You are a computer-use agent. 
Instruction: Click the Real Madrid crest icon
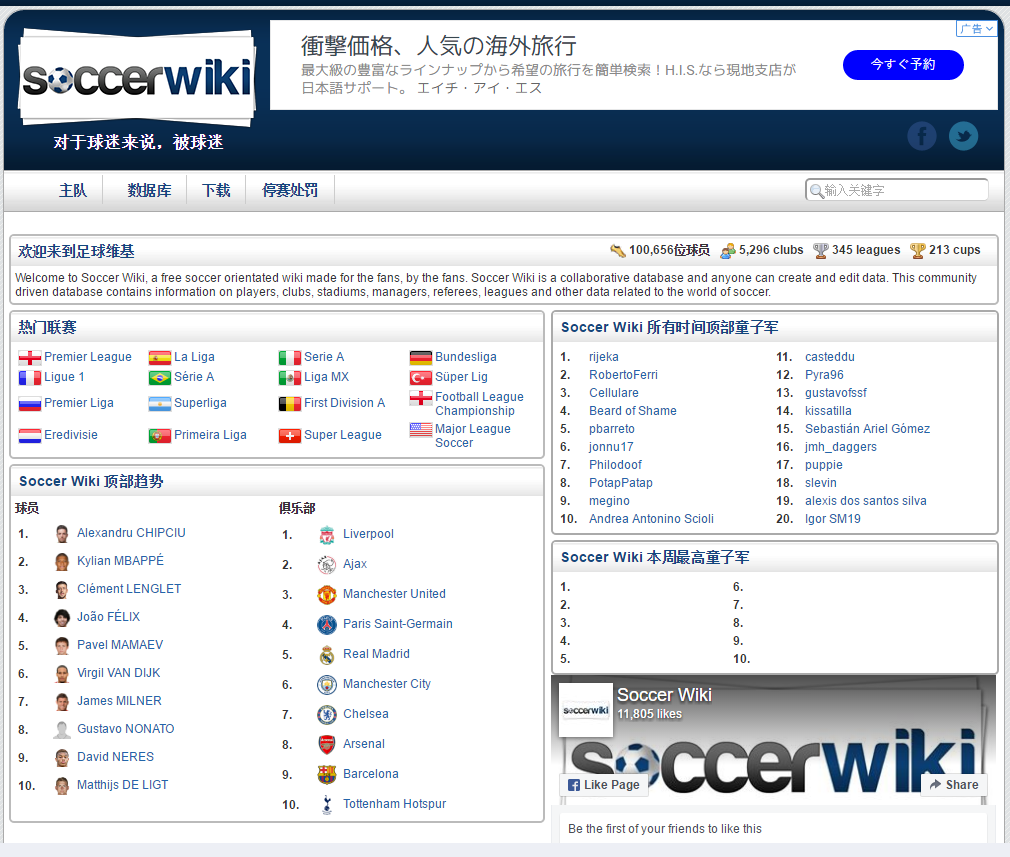(327, 654)
